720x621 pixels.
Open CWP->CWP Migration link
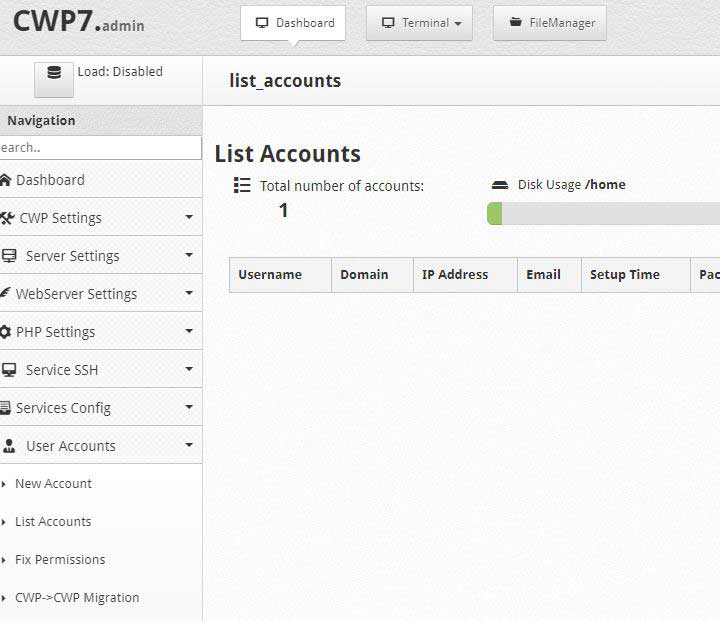pyautogui.click(x=77, y=598)
